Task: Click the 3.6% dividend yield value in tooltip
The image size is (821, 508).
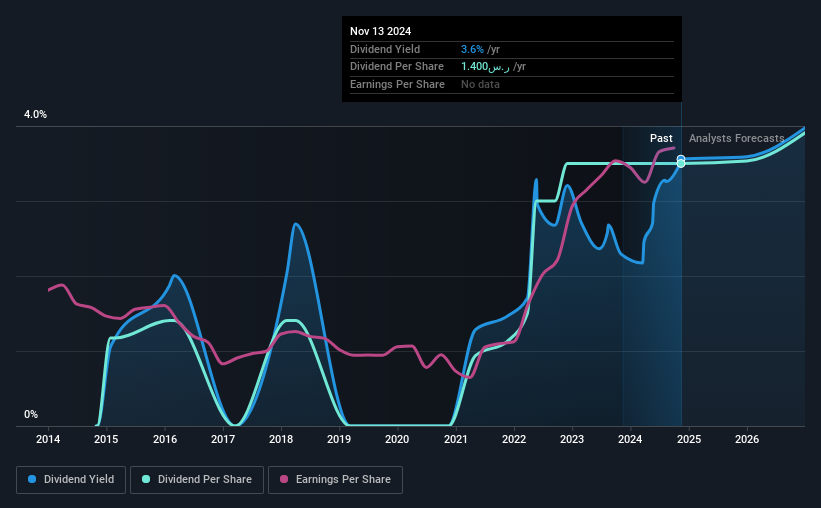Action: pyautogui.click(x=472, y=49)
